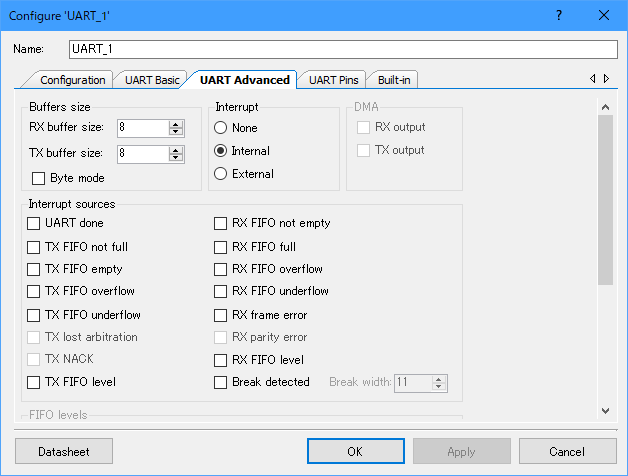This screenshot has height=476, width=628.
Task: Check the UART done interrupt source
Action: click(x=35, y=223)
